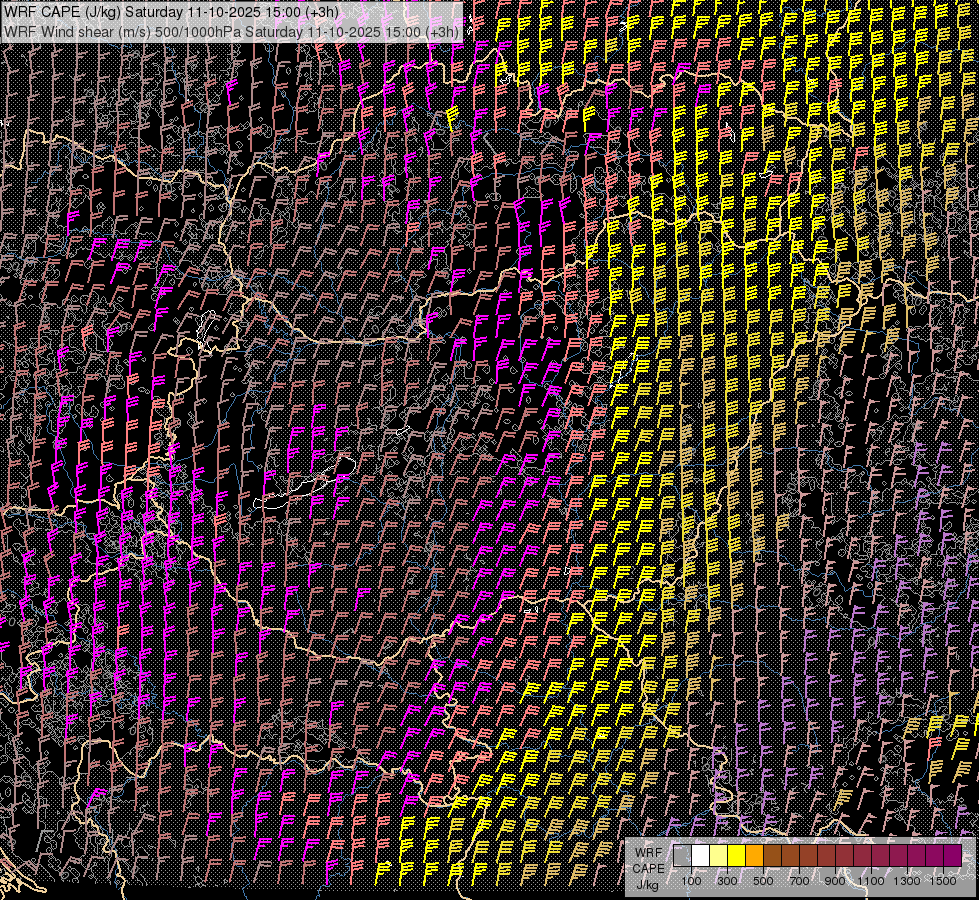Select the 1300 value on CAPE scale

click(x=907, y=881)
